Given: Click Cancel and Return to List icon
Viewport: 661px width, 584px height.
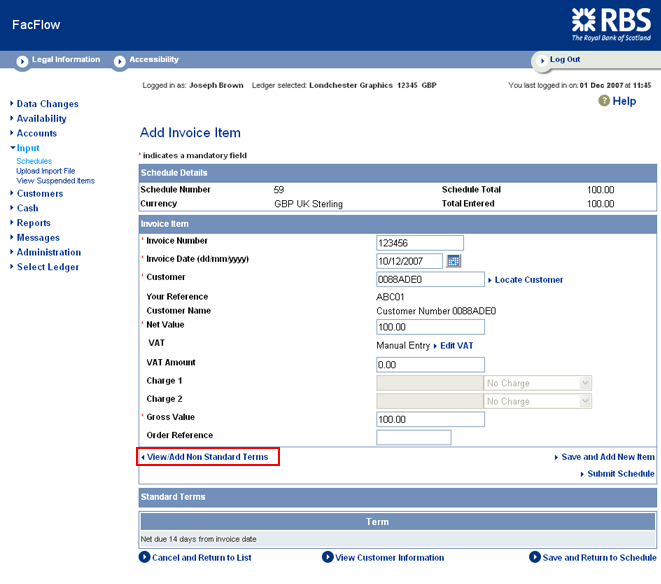Looking at the screenshot, I should point(145,558).
